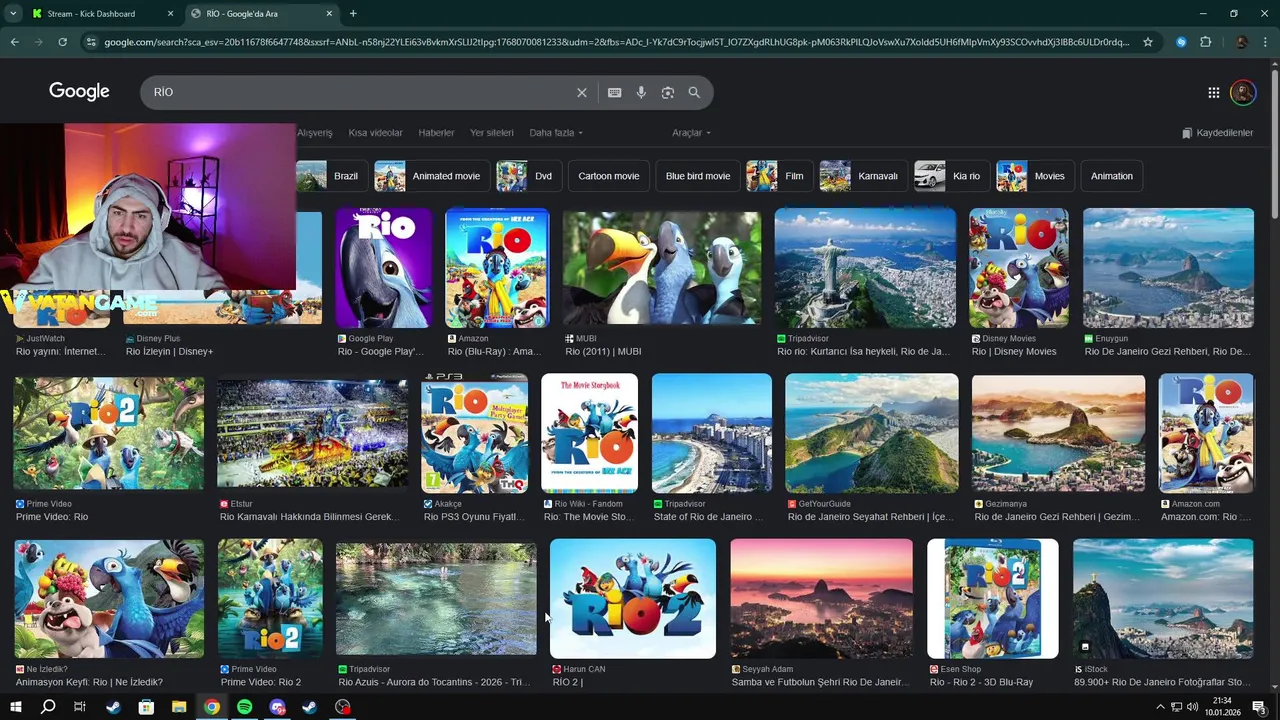Filter images by Kia rio chip
The image size is (1280, 720).
tap(952, 176)
